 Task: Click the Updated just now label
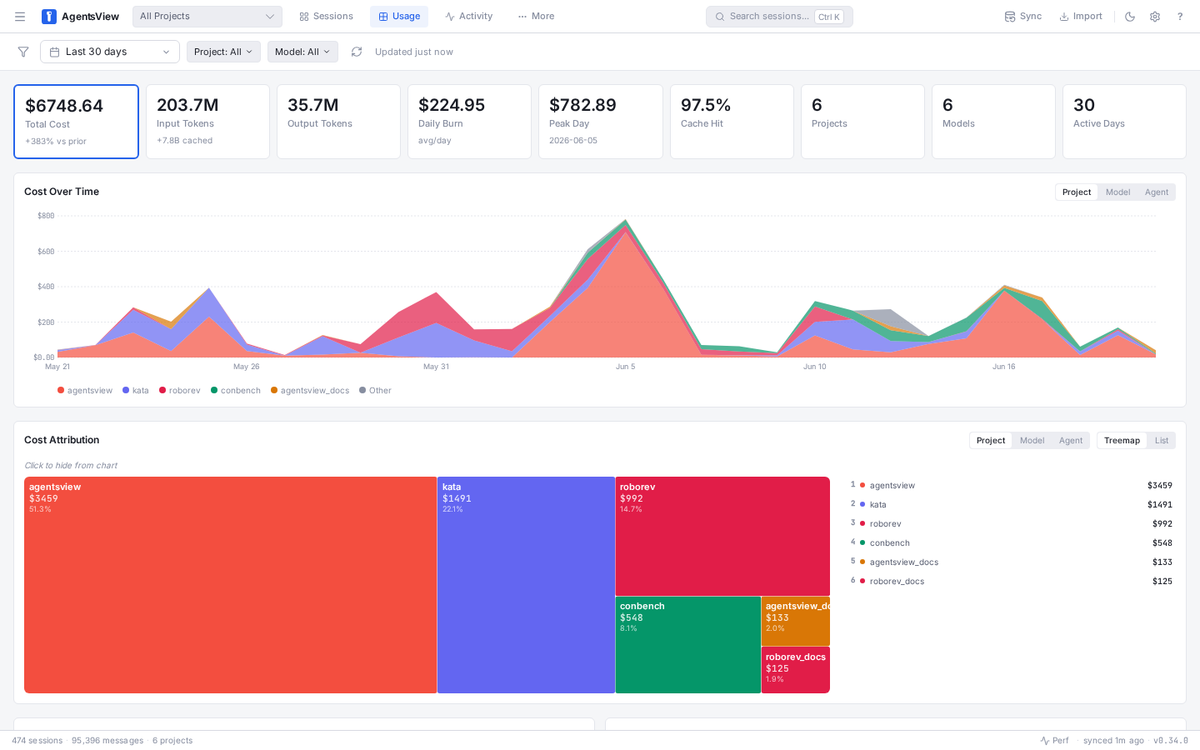(x=414, y=52)
